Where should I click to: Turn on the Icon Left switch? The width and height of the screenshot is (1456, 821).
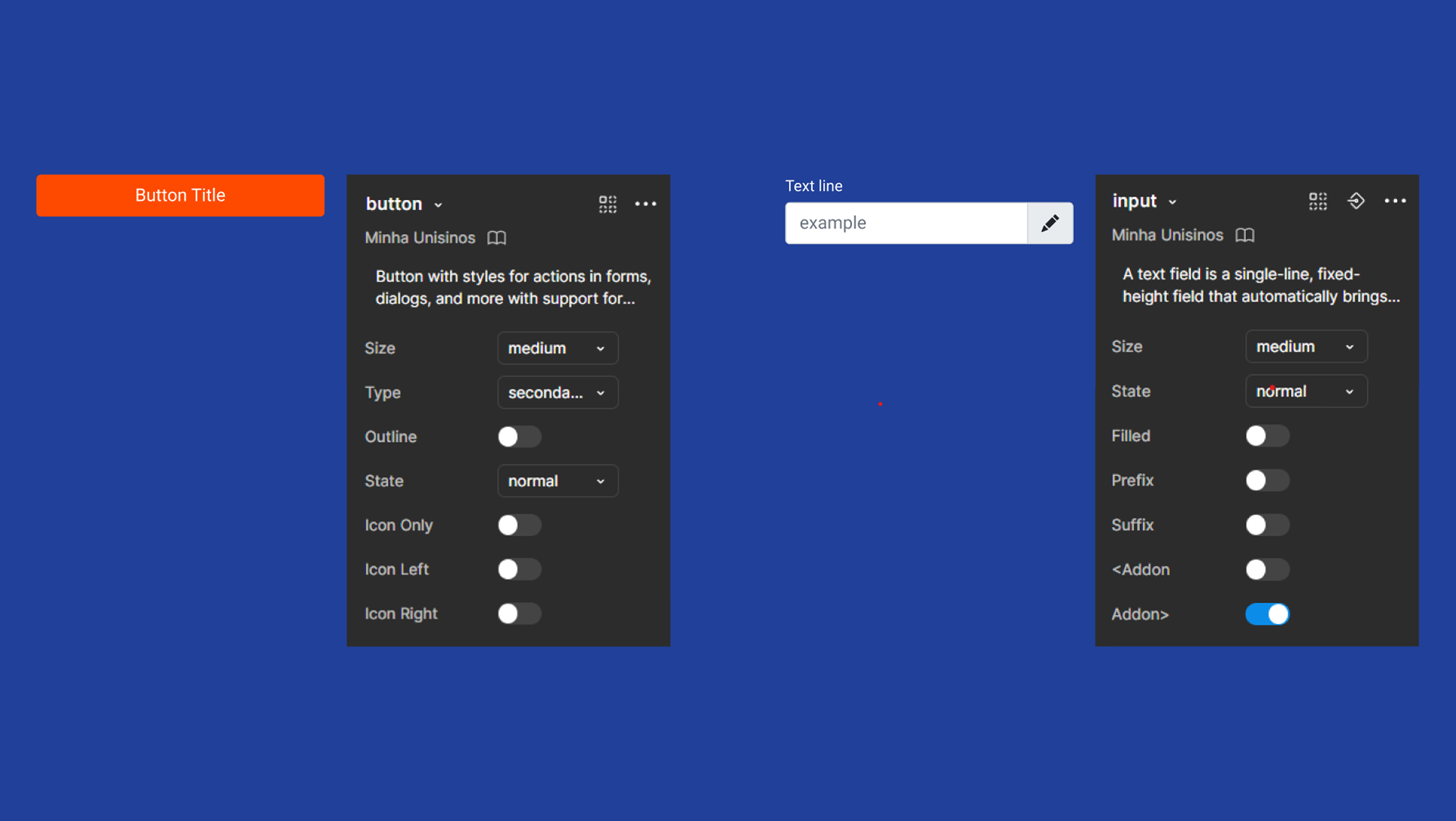pyautogui.click(x=519, y=569)
